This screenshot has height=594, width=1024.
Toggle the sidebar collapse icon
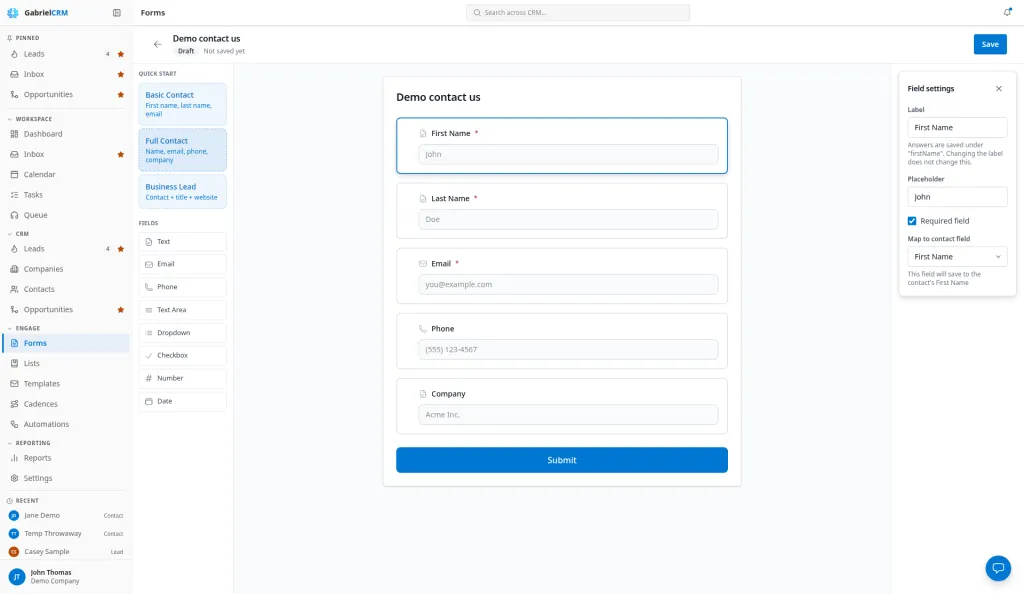tap(117, 12)
